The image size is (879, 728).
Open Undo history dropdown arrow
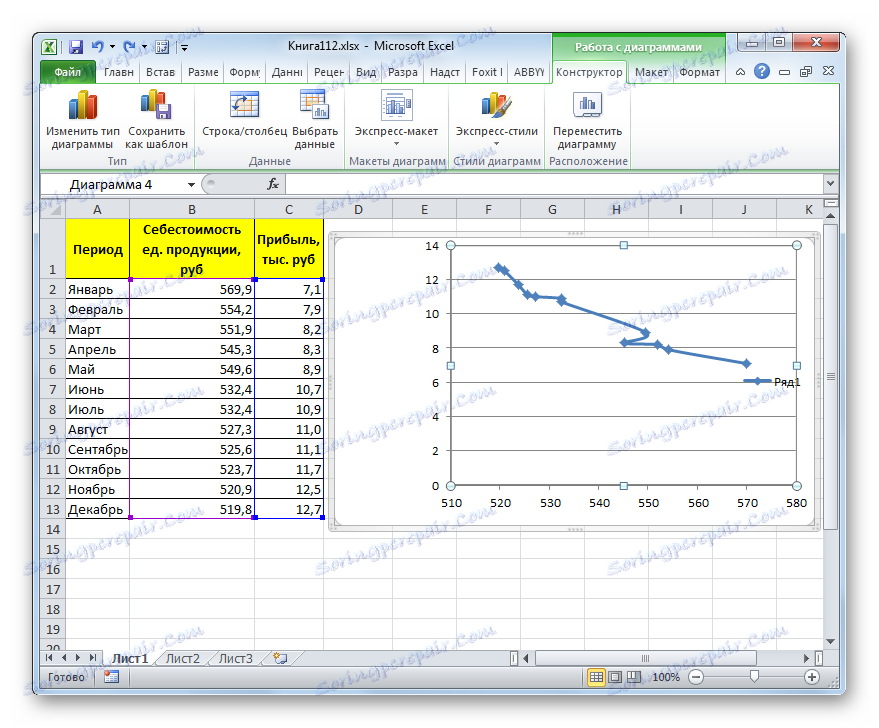point(113,47)
